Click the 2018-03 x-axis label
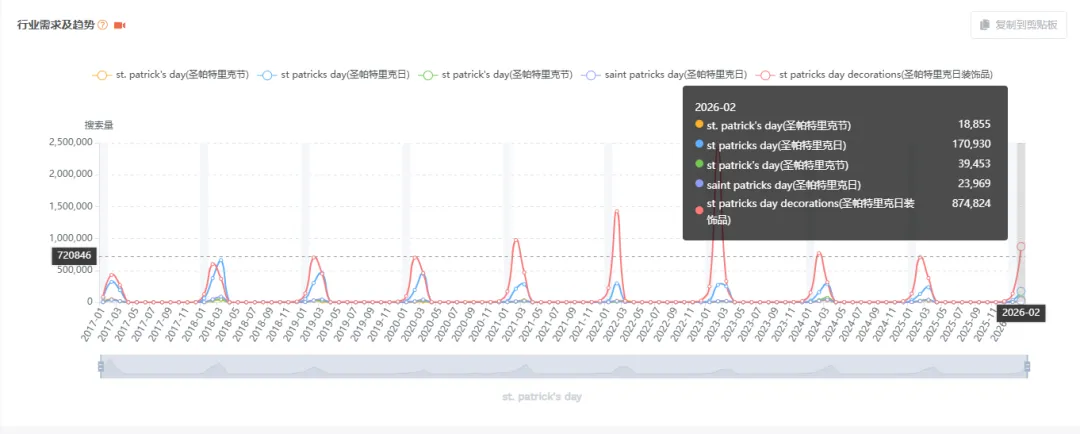Viewport: 1080px width, 434px height. (209, 324)
